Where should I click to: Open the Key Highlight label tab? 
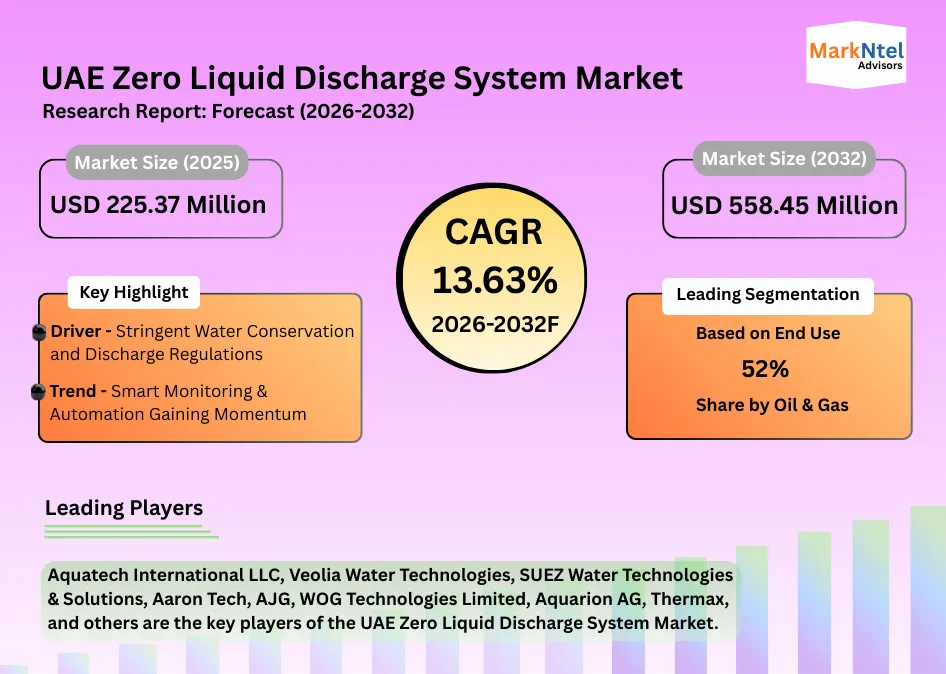pos(133,292)
